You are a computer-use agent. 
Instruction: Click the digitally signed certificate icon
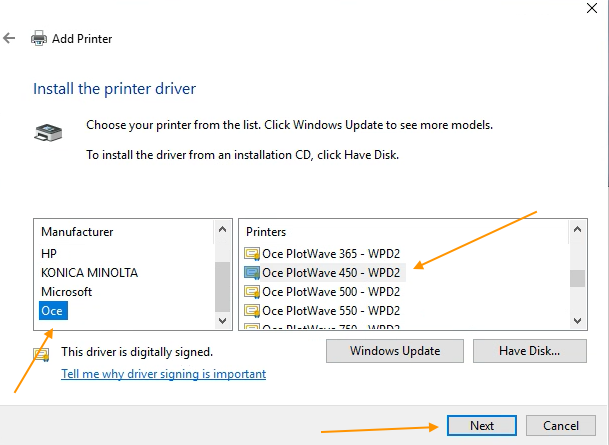coord(41,355)
